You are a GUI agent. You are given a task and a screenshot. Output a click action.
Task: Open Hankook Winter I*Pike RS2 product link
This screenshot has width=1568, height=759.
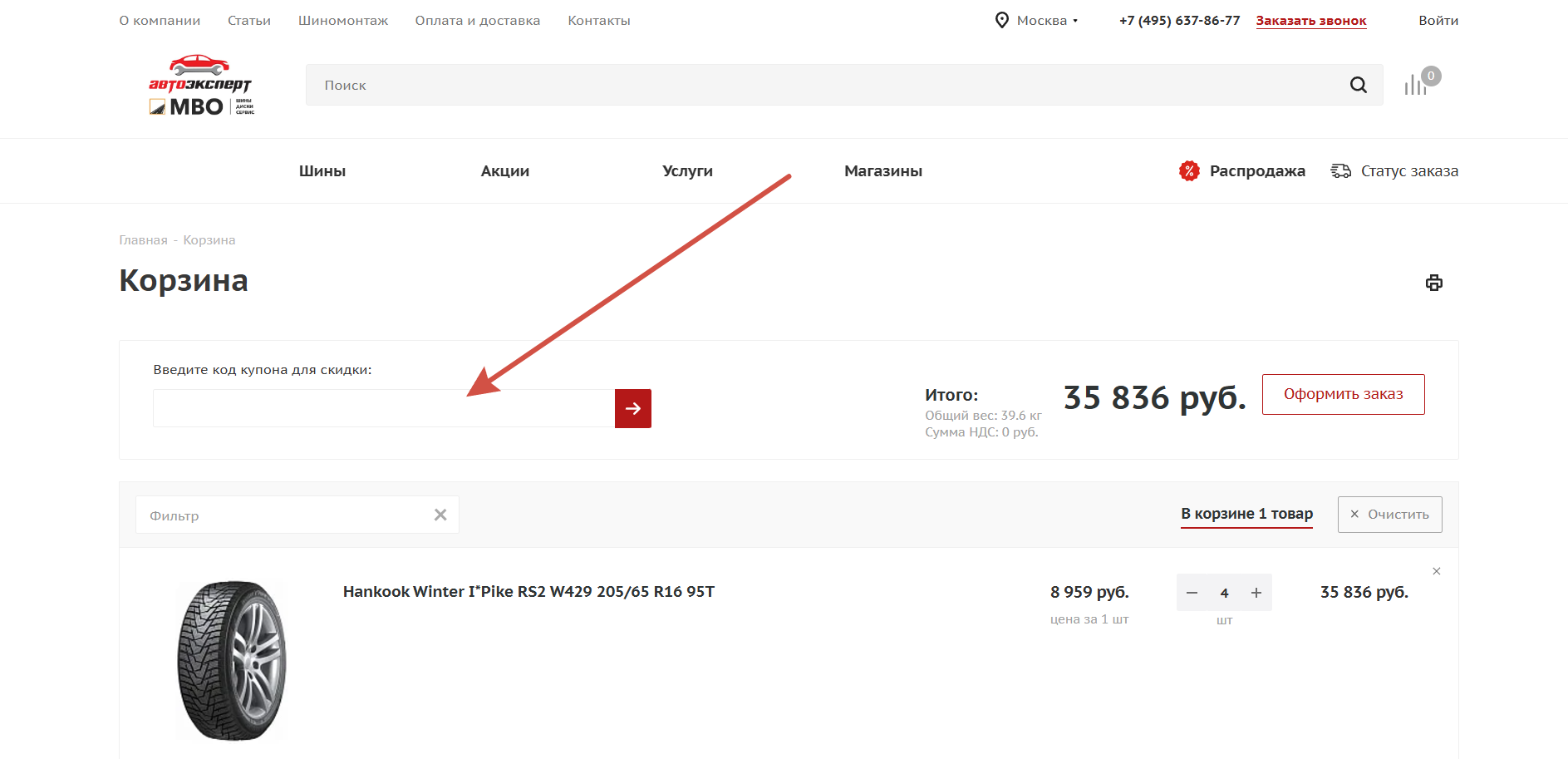528,592
